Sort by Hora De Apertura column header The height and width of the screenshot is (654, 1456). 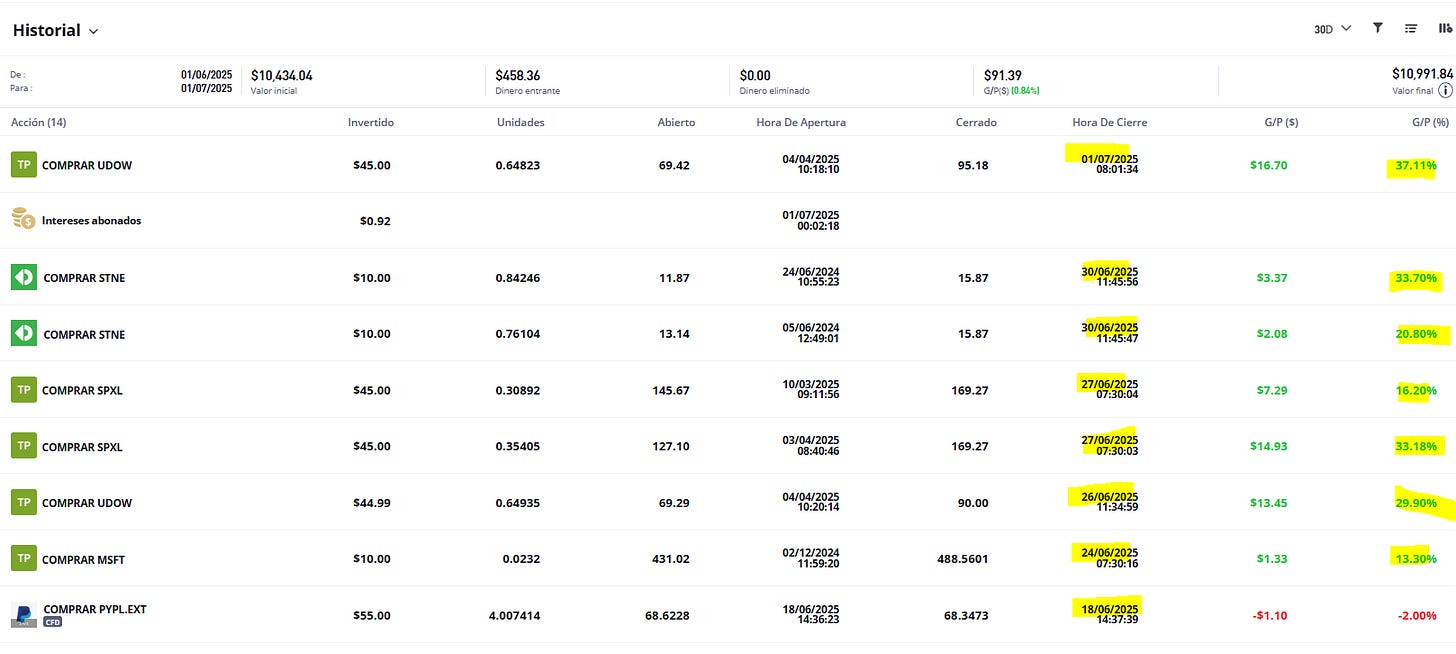tap(801, 122)
